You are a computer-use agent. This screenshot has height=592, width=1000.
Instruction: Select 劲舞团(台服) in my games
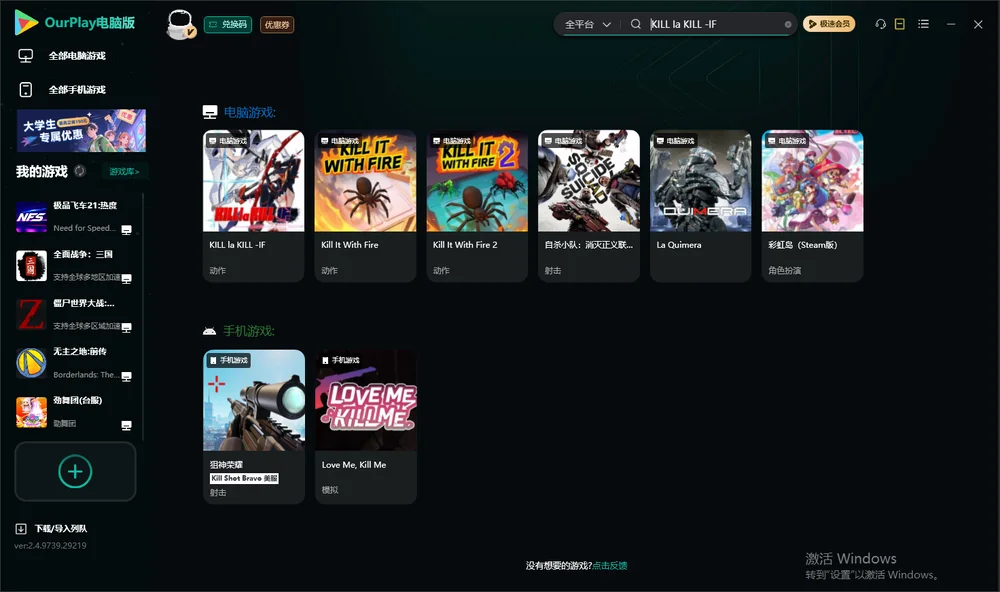point(75,412)
